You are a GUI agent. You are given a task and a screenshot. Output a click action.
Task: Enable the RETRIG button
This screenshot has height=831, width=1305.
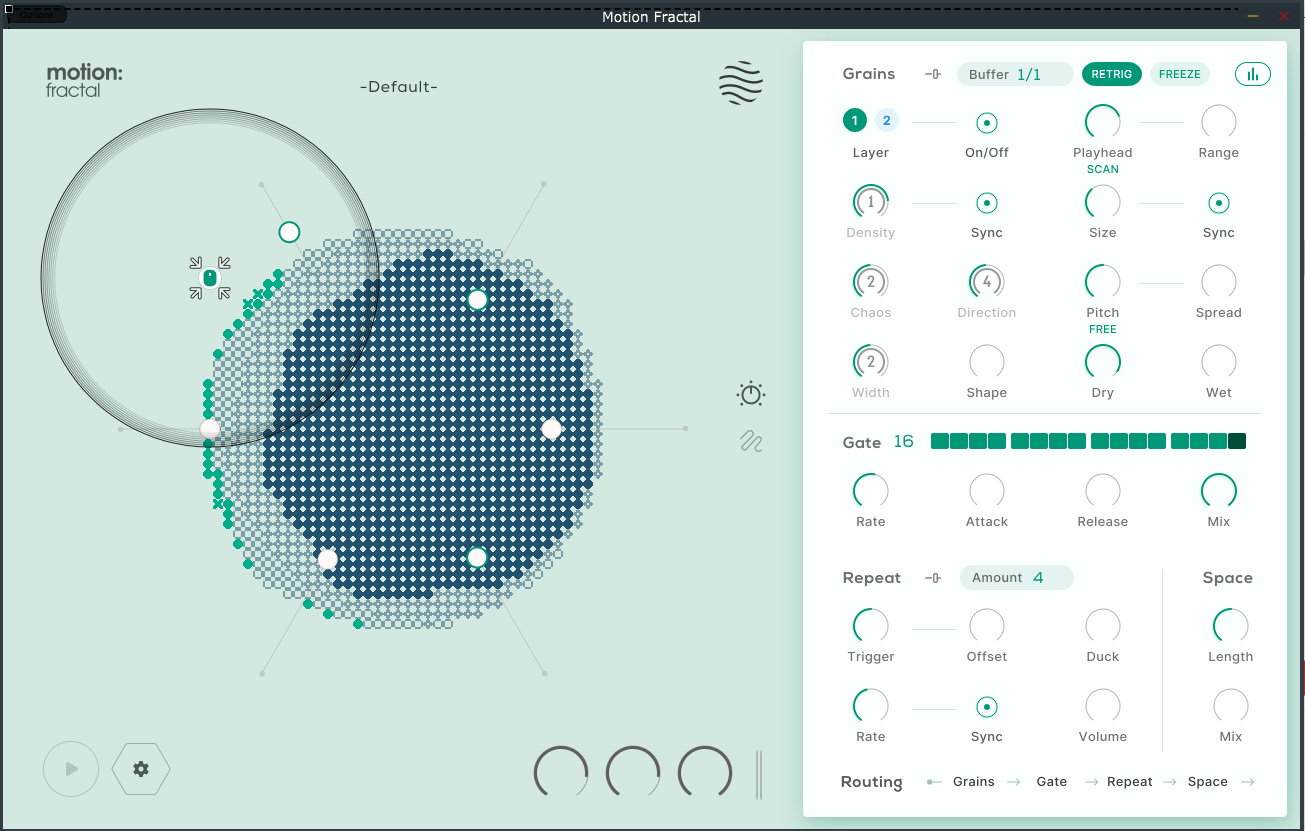1112,74
